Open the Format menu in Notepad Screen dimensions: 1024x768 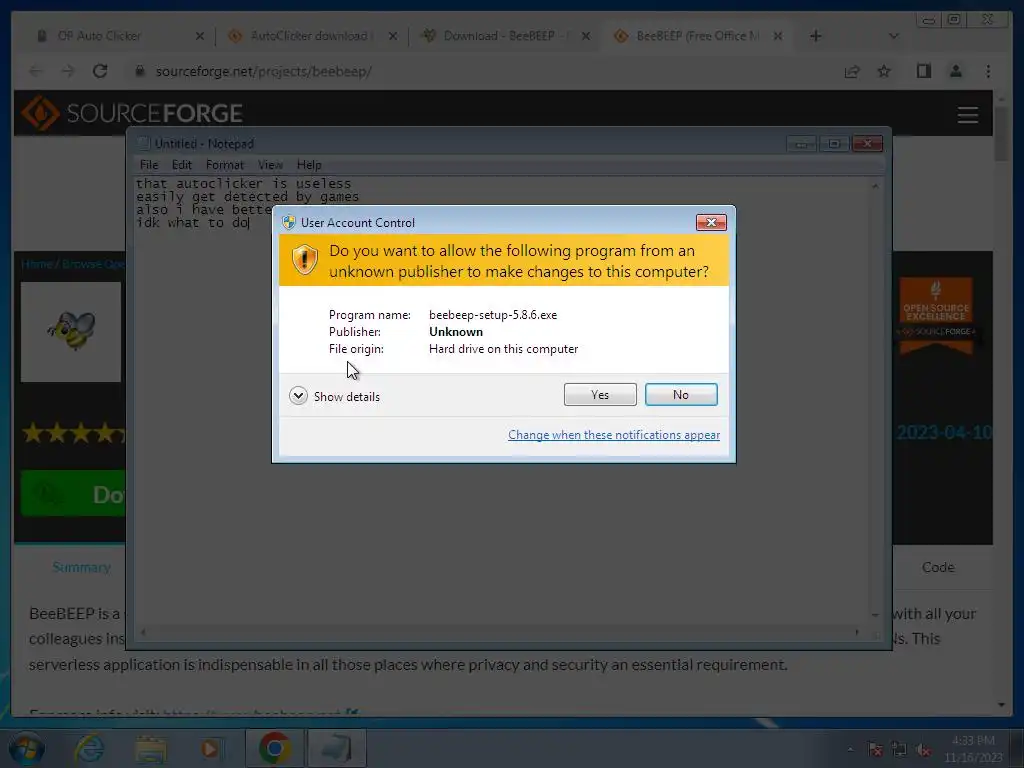coord(225,165)
